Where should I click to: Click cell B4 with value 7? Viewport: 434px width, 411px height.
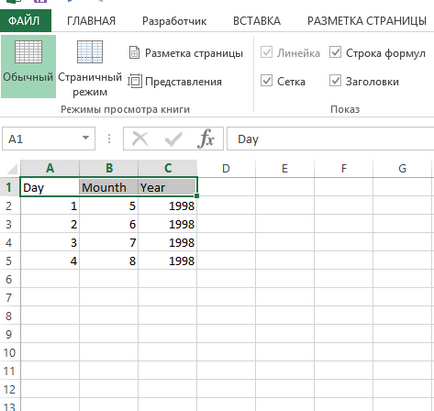pos(109,242)
